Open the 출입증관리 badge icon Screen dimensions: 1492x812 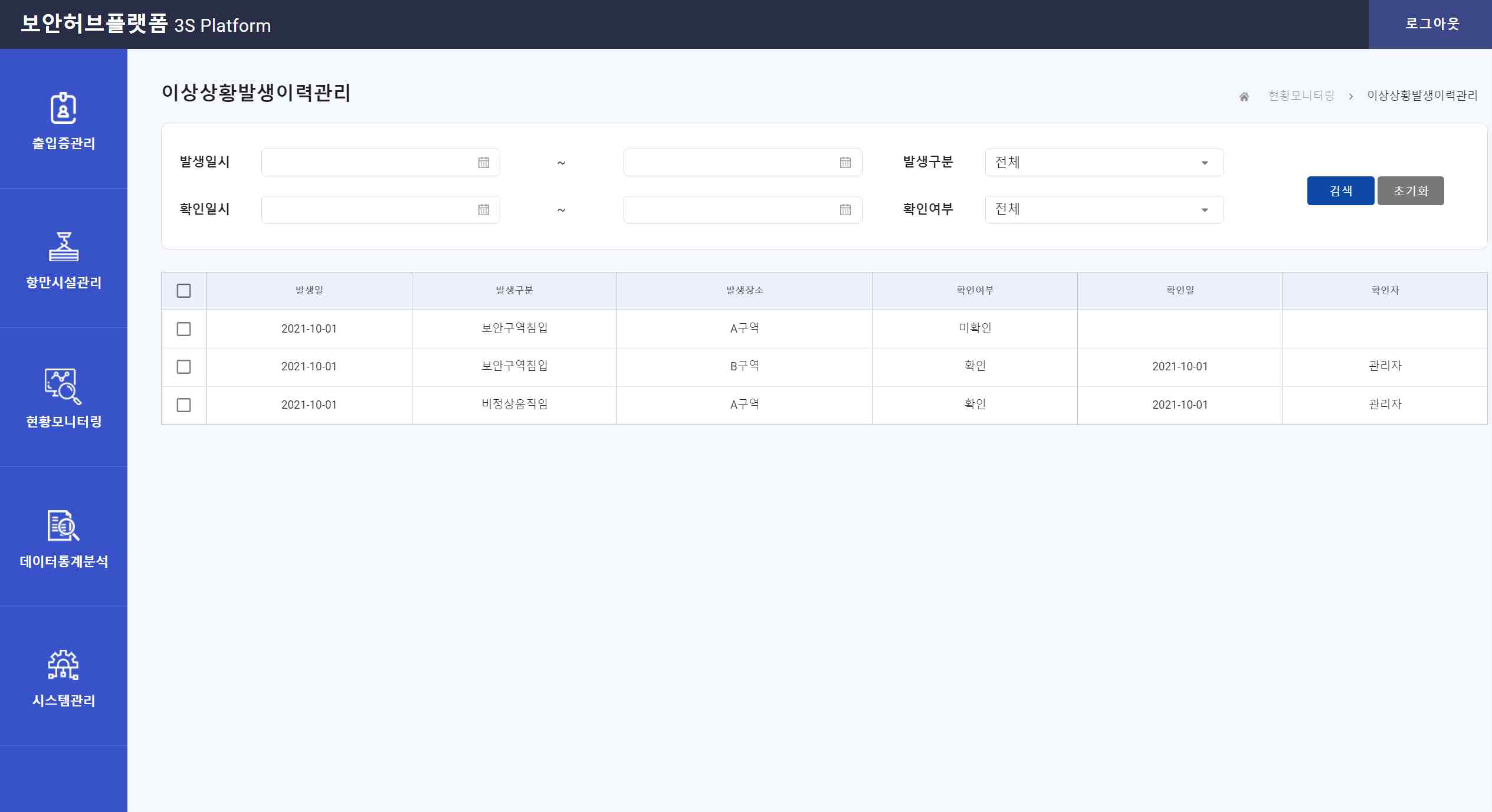[63, 108]
